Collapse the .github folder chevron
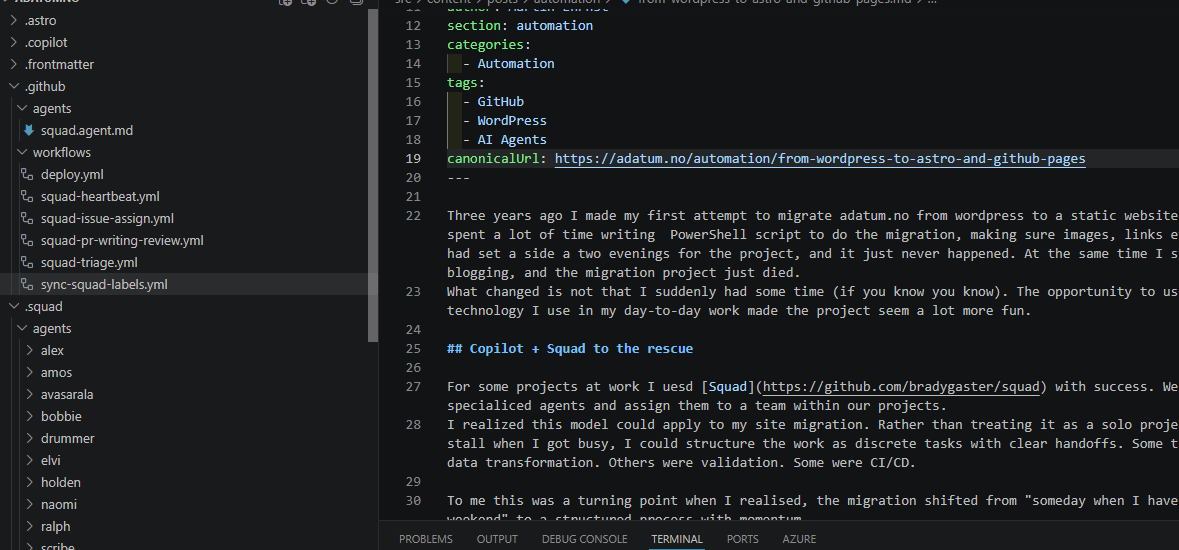 (14, 87)
